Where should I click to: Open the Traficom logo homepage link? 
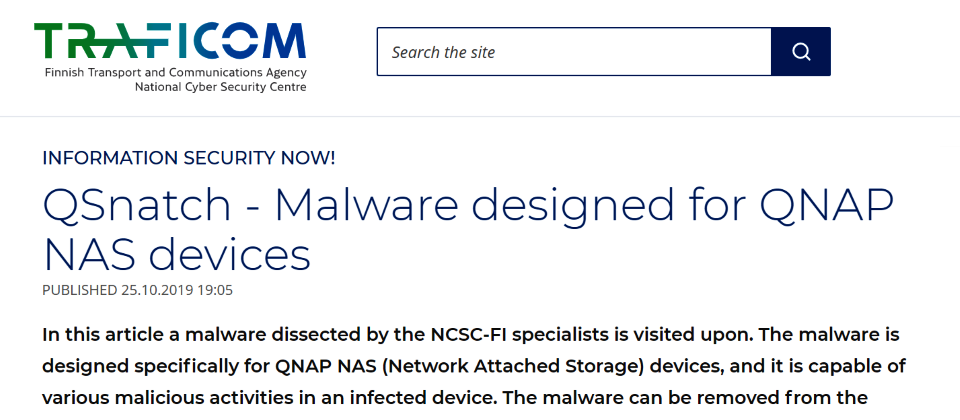170,58
